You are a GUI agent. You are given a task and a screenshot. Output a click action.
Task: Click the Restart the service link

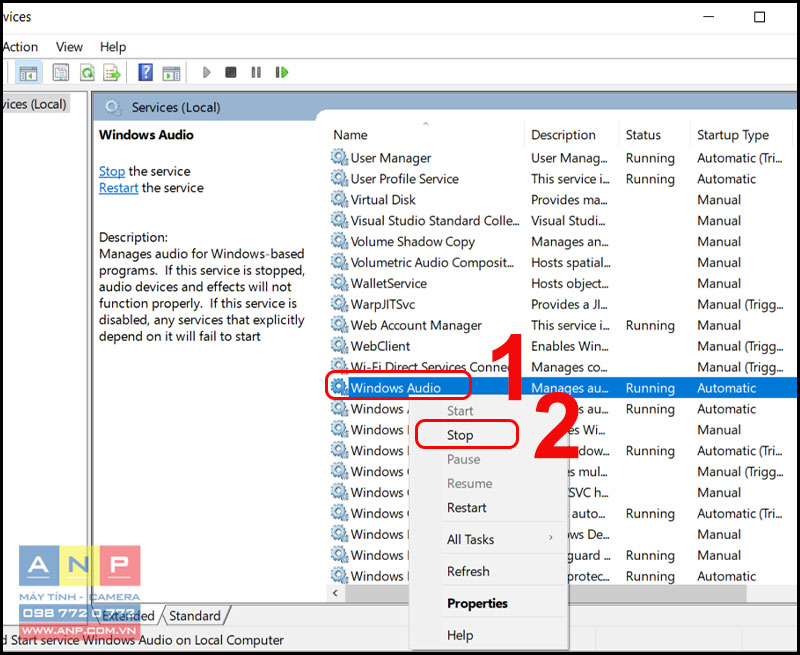[118, 188]
